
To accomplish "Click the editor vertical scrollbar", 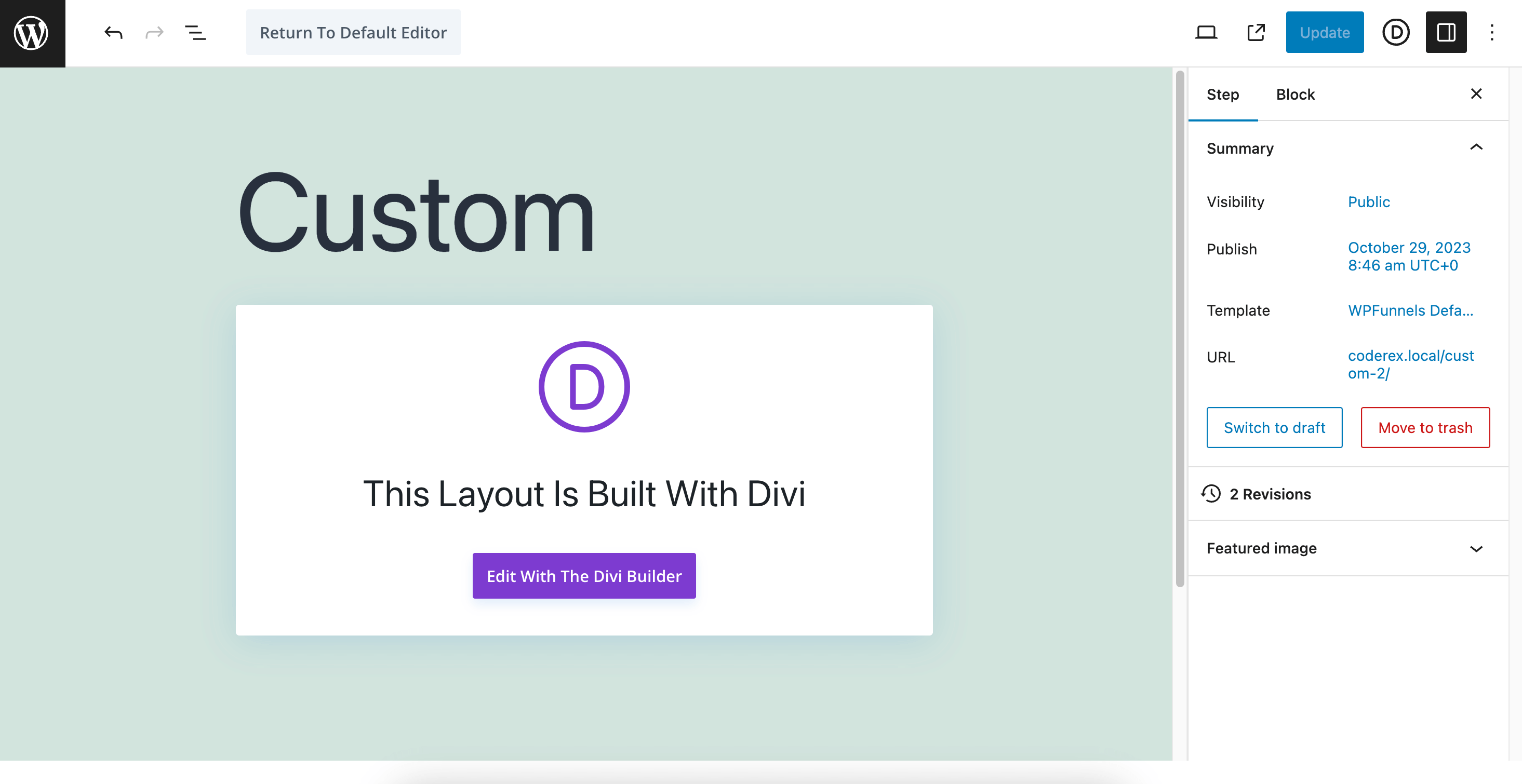I will (1180, 329).
